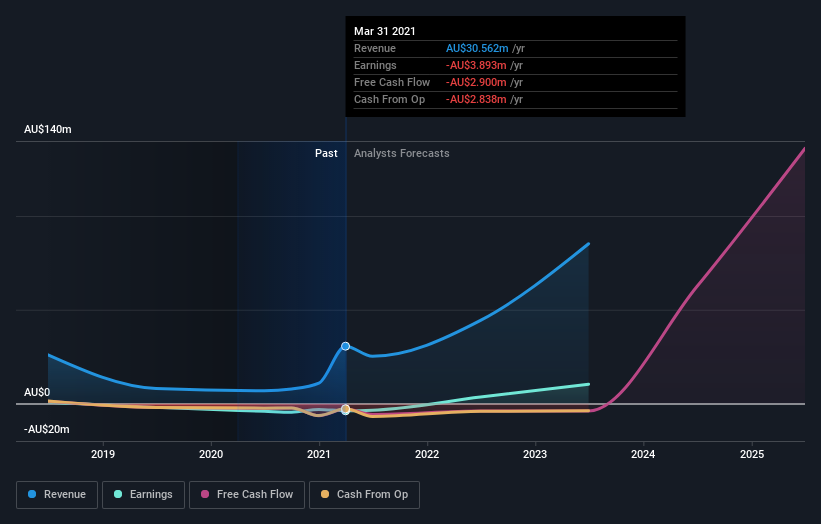Click the blue Revenue legend dot
Screen dimensions: 821x524
tap(32, 494)
